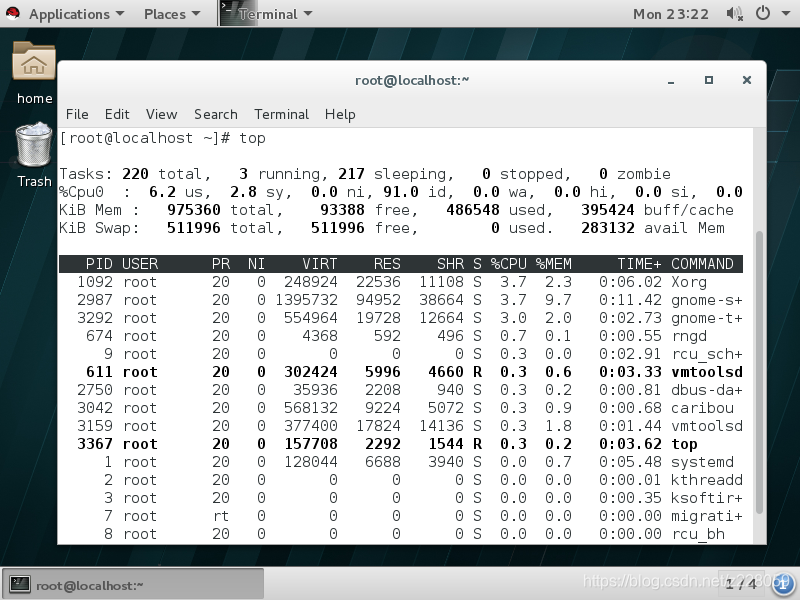The image size is (800, 600).
Task: Click the %Cpu0 usage line
Action: point(401,192)
